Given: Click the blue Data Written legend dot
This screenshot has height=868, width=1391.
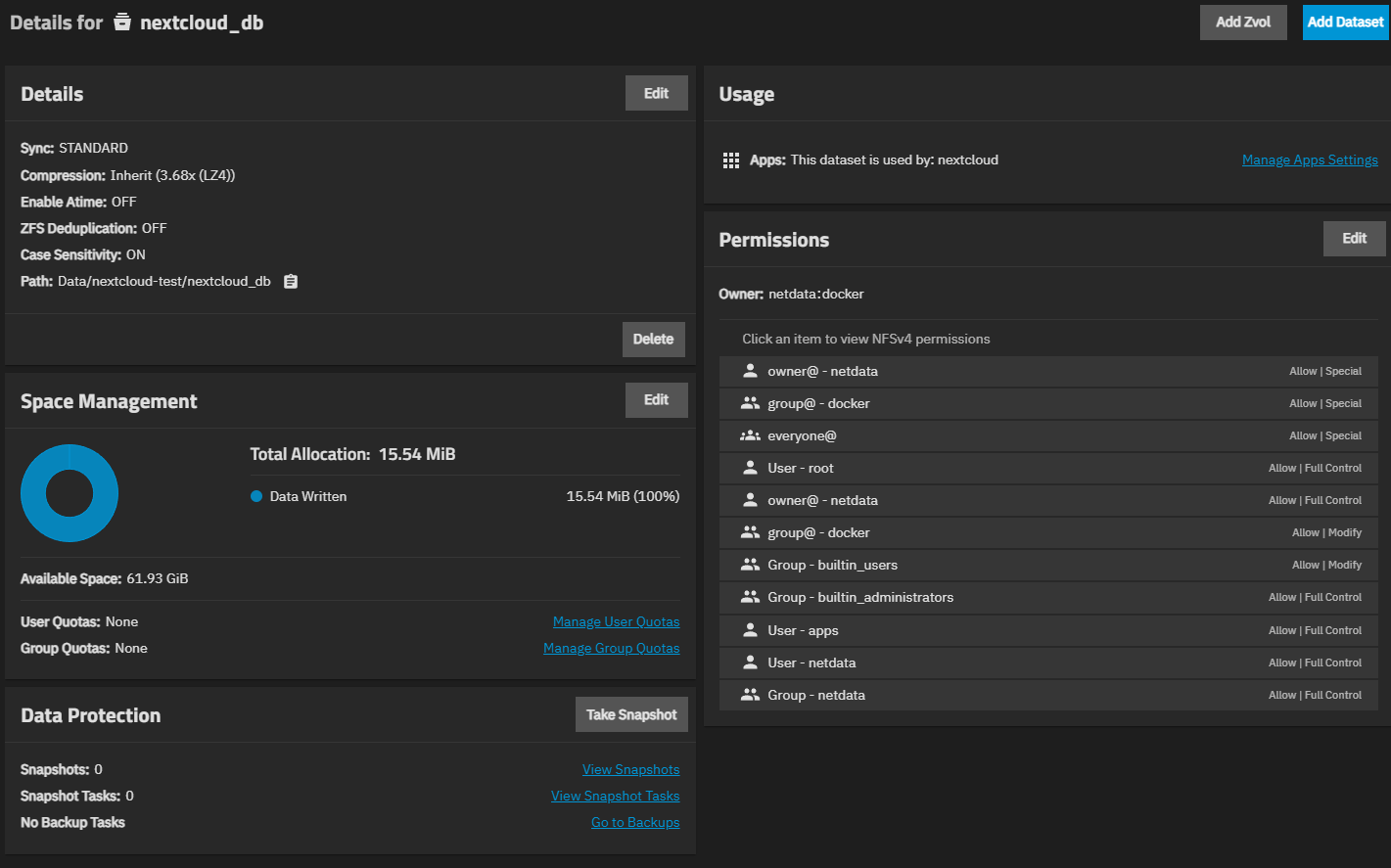Looking at the screenshot, I should [x=256, y=497].
